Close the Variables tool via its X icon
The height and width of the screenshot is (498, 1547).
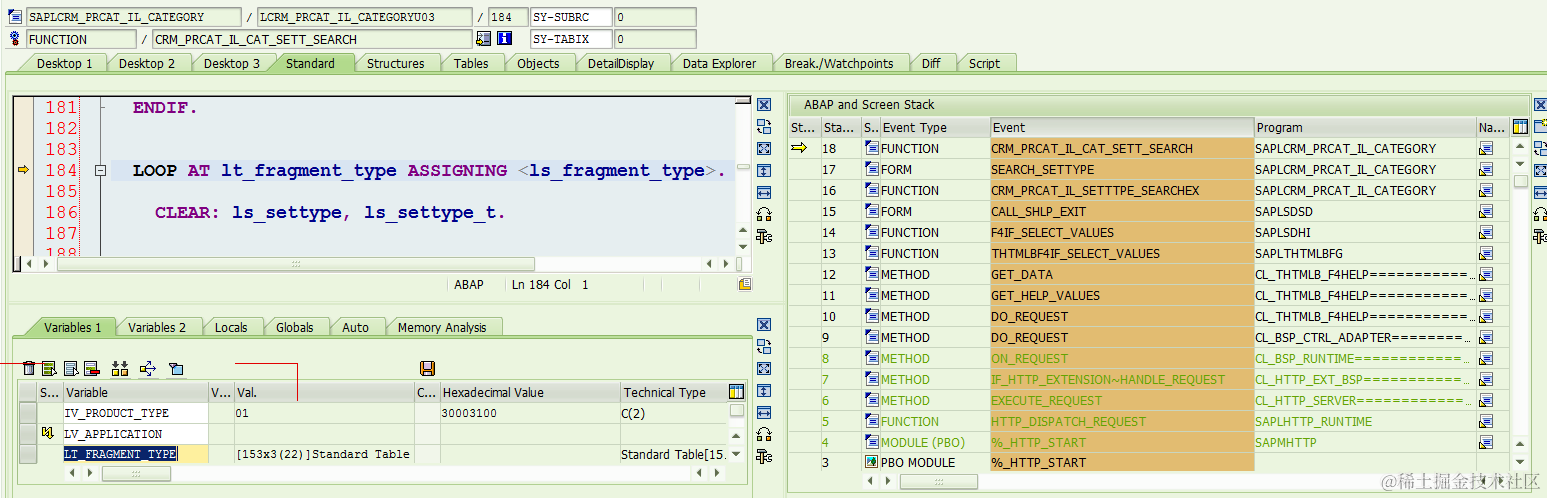[x=764, y=324]
